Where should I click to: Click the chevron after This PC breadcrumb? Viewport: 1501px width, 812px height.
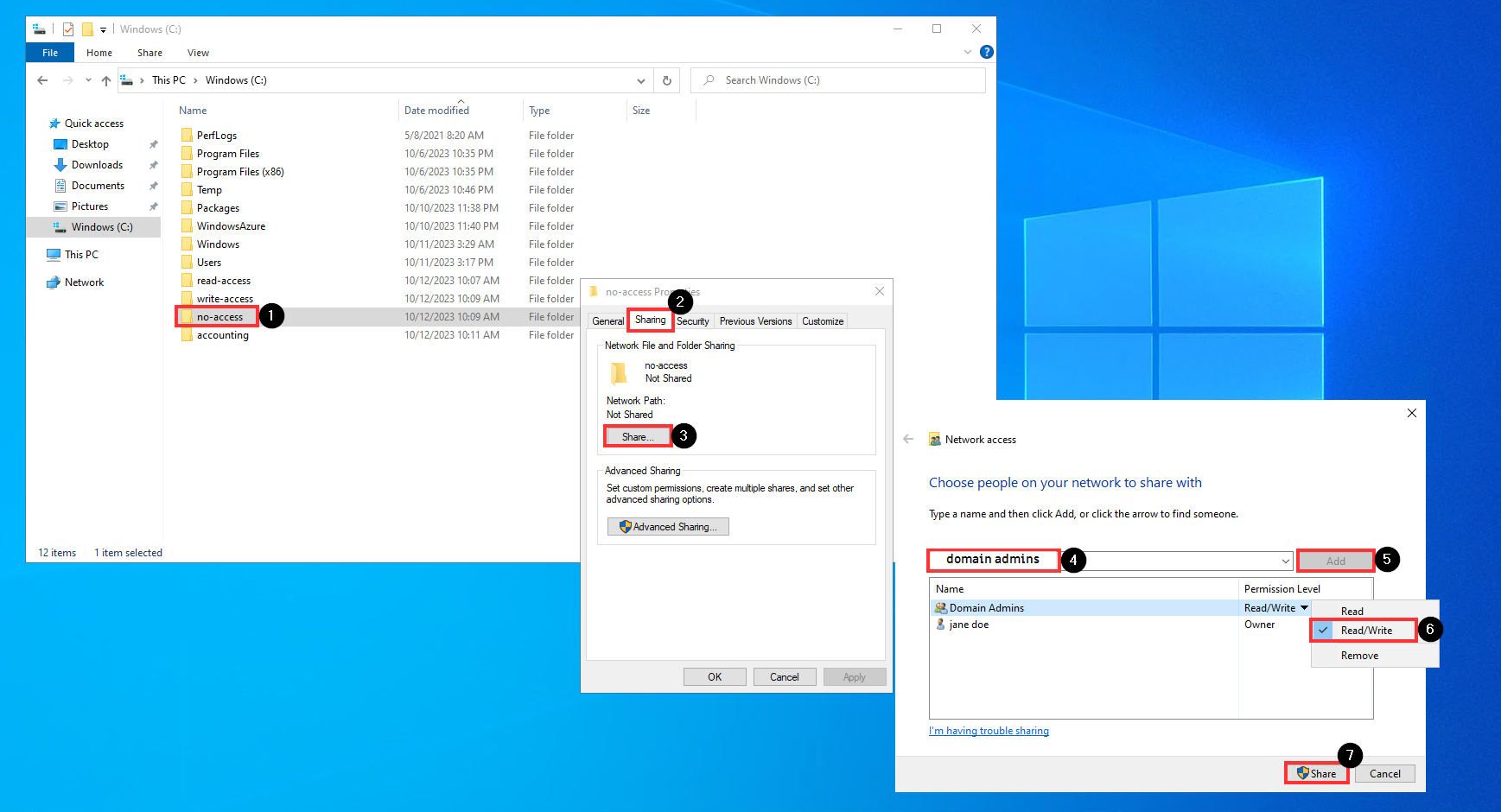tap(196, 80)
